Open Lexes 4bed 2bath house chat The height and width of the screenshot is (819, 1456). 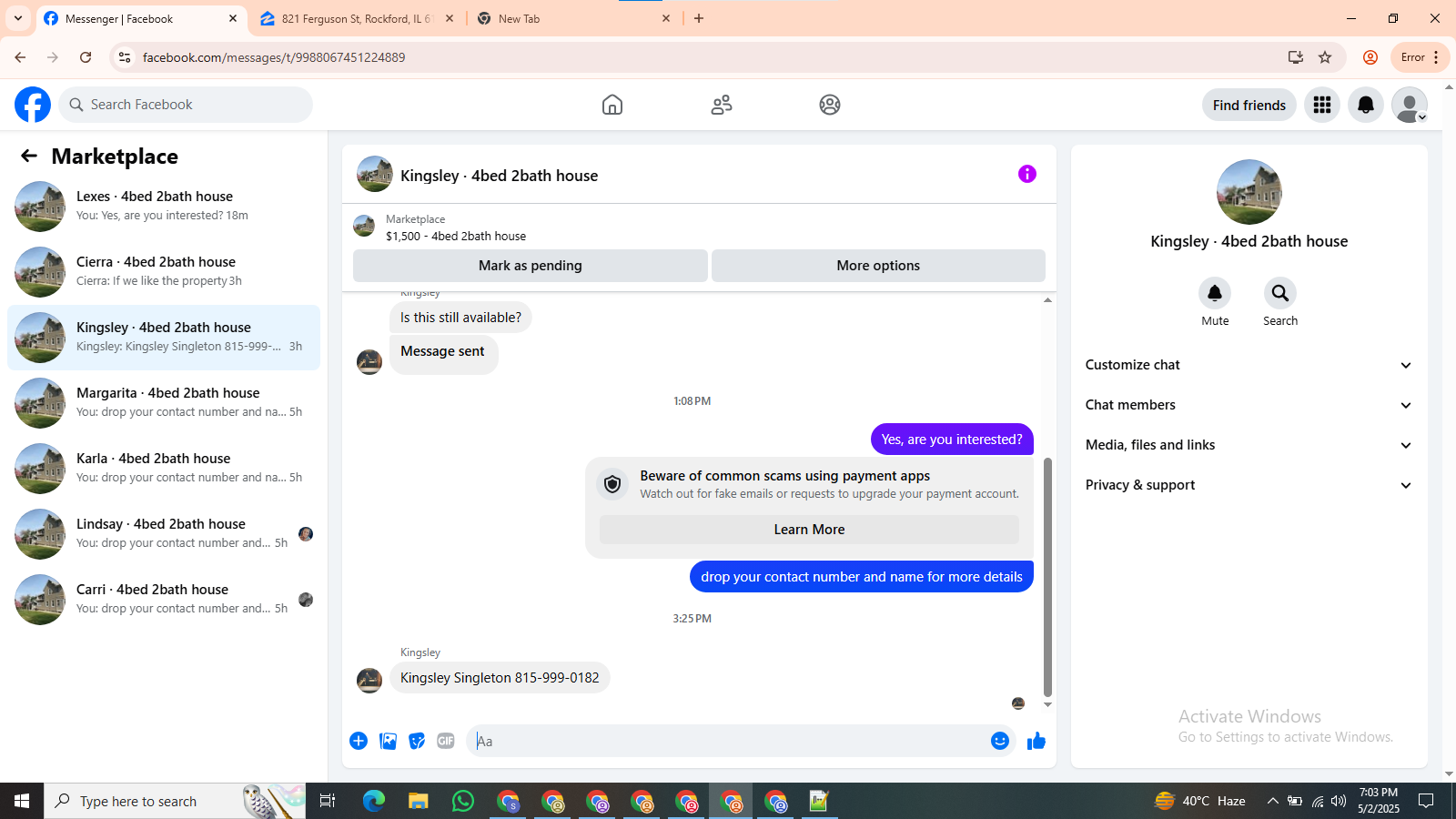(x=164, y=207)
